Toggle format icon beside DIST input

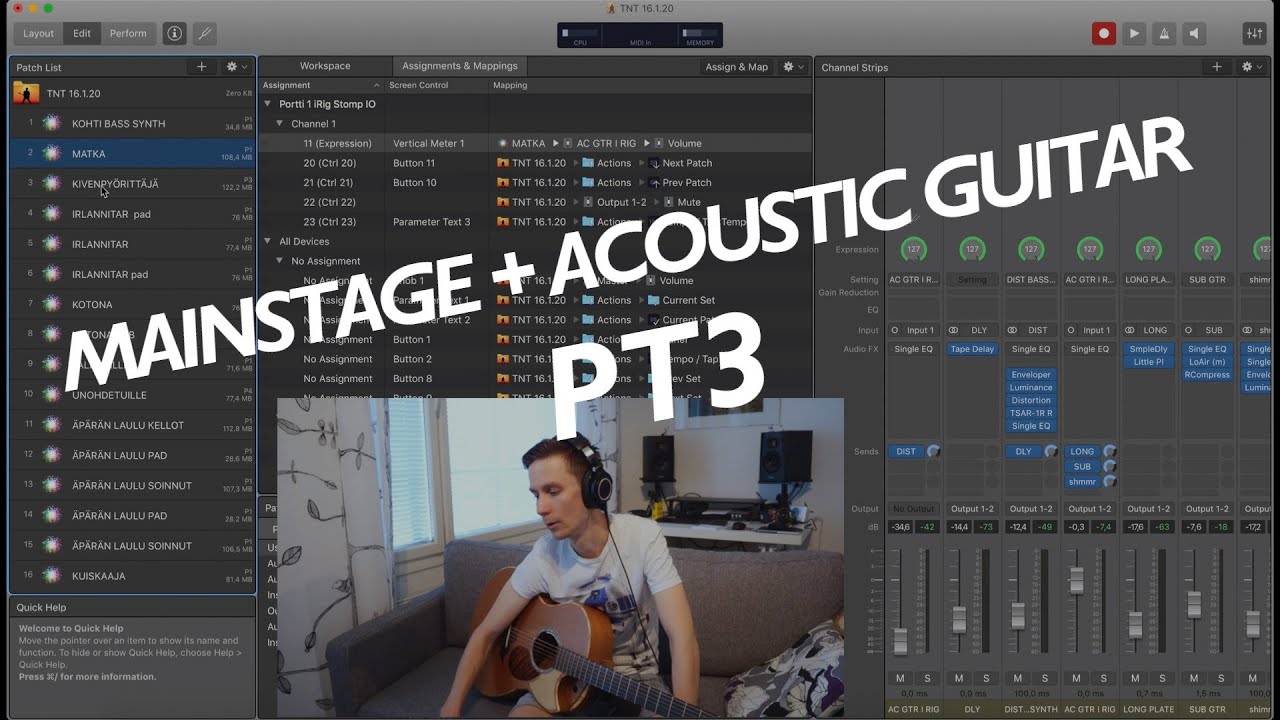click(x=1013, y=330)
